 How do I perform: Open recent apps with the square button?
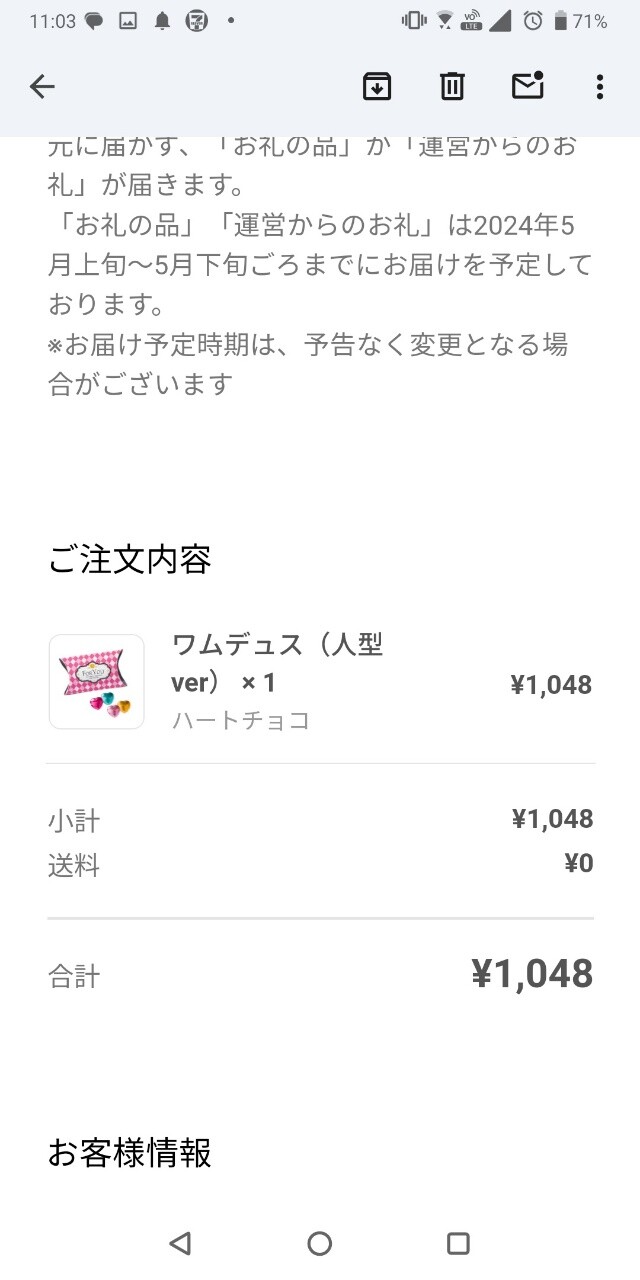click(x=458, y=1243)
